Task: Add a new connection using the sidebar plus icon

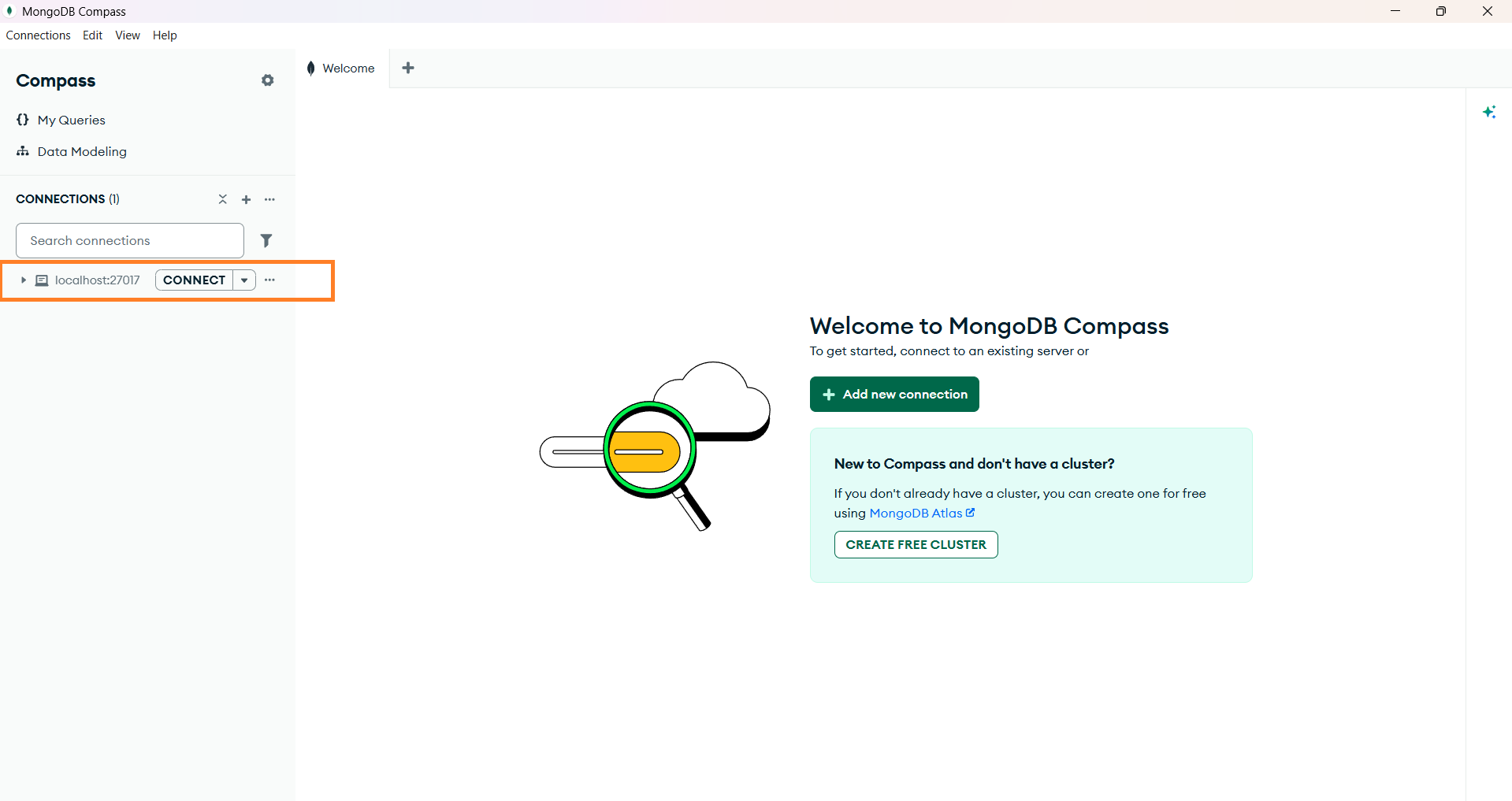Action: pos(246,199)
